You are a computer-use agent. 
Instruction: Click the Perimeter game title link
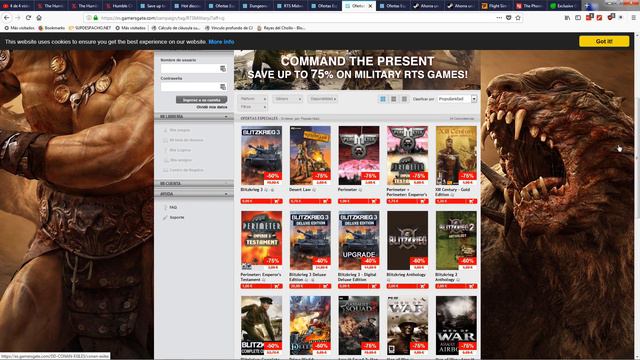pos(347,190)
